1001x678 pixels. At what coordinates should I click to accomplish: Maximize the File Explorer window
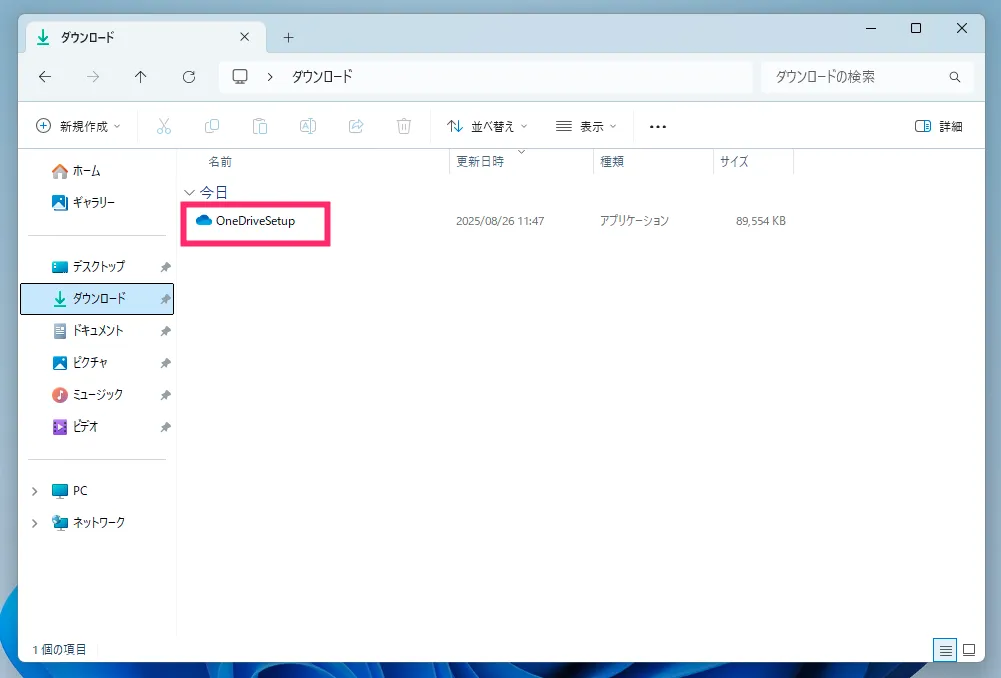pyautogui.click(x=916, y=28)
